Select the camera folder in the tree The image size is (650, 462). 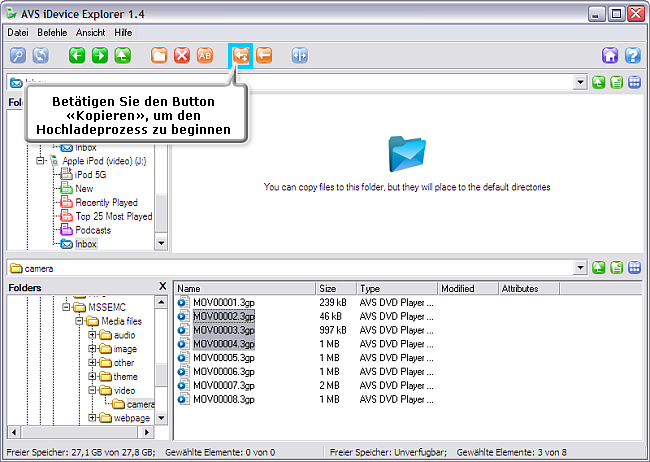[133, 404]
